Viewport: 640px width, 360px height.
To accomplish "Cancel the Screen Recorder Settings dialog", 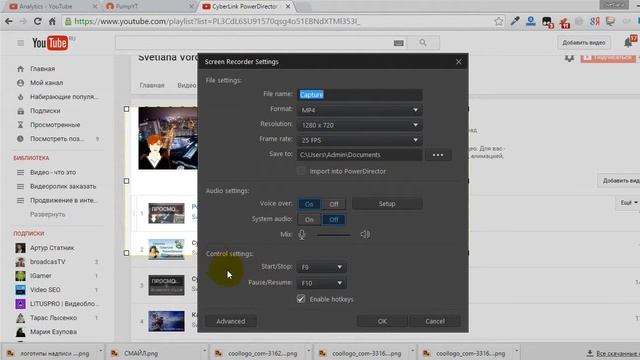I will tap(435, 321).
